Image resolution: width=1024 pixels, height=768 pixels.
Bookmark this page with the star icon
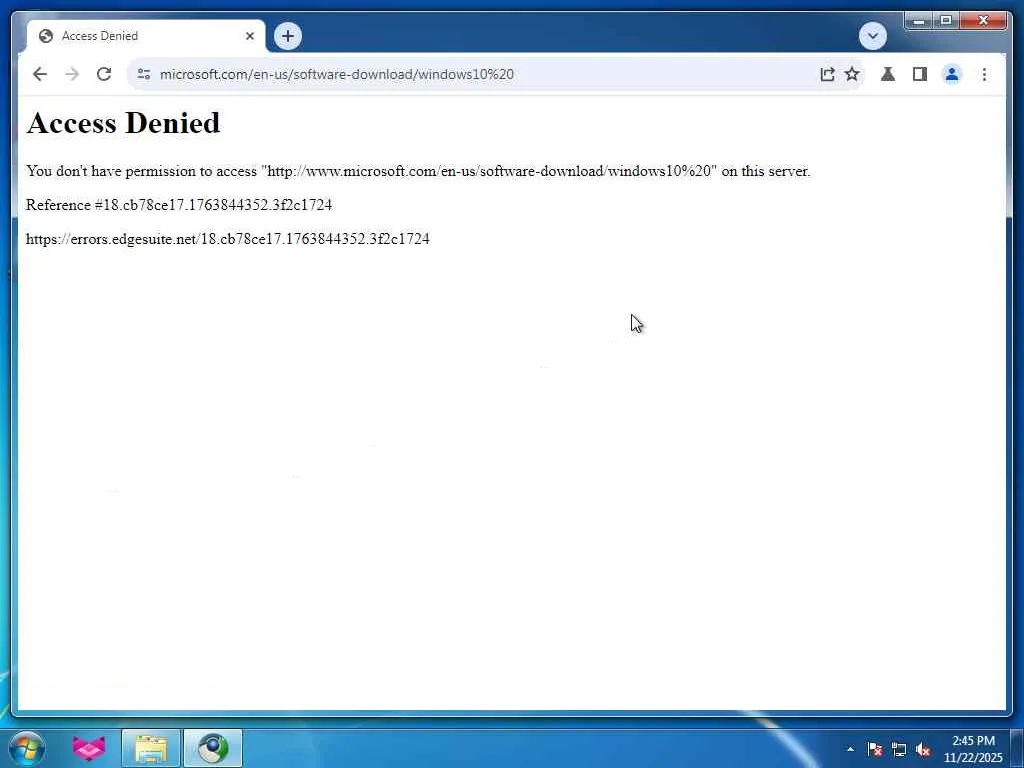click(852, 74)
